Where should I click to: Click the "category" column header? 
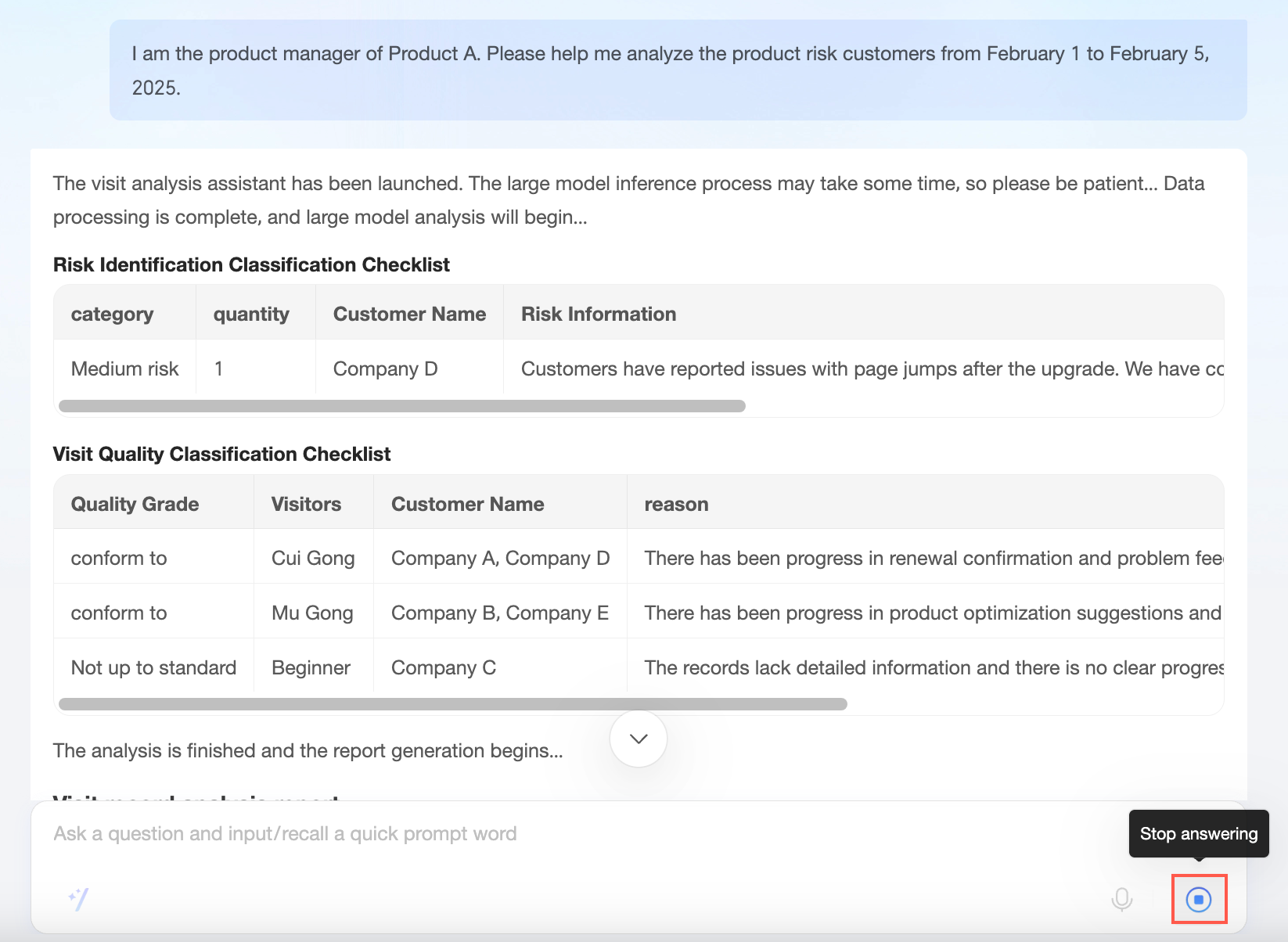click(112, 314)
